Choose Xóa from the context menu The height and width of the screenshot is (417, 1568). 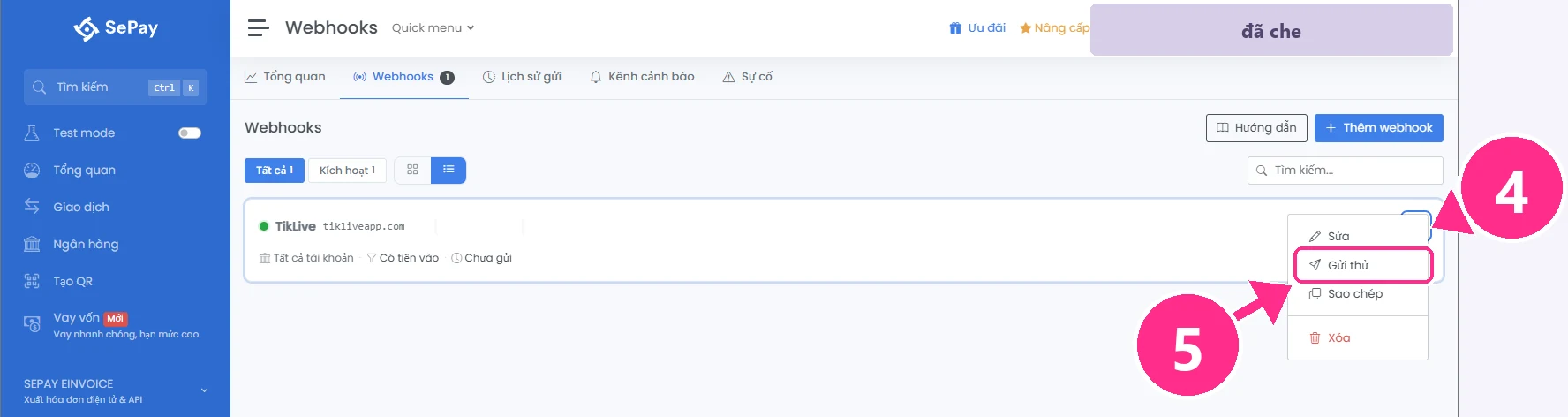click(1358, 338)
